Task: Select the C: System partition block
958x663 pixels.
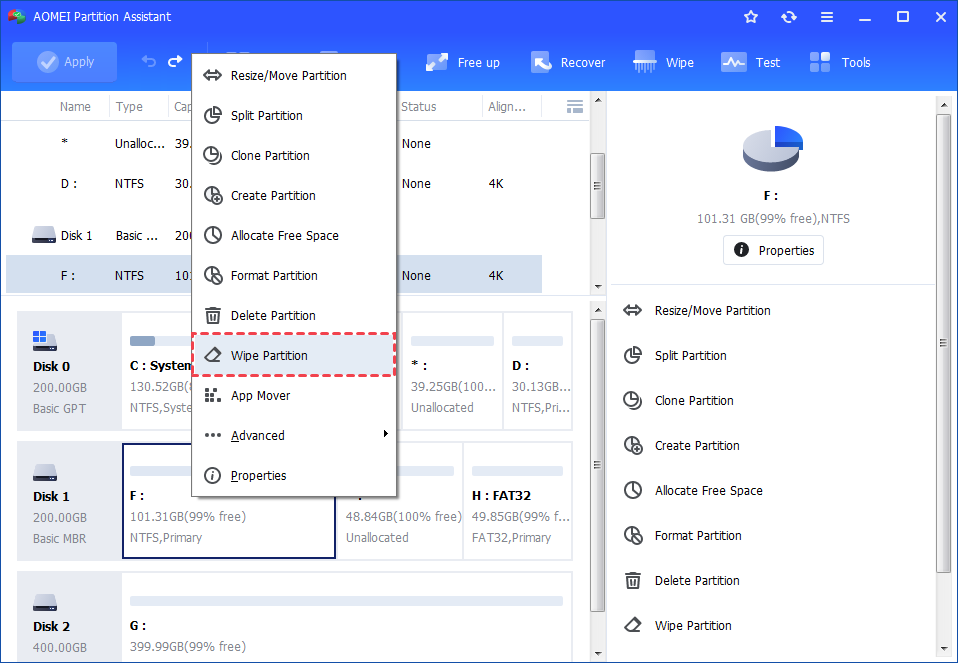Action: click(x=158, y=371)
